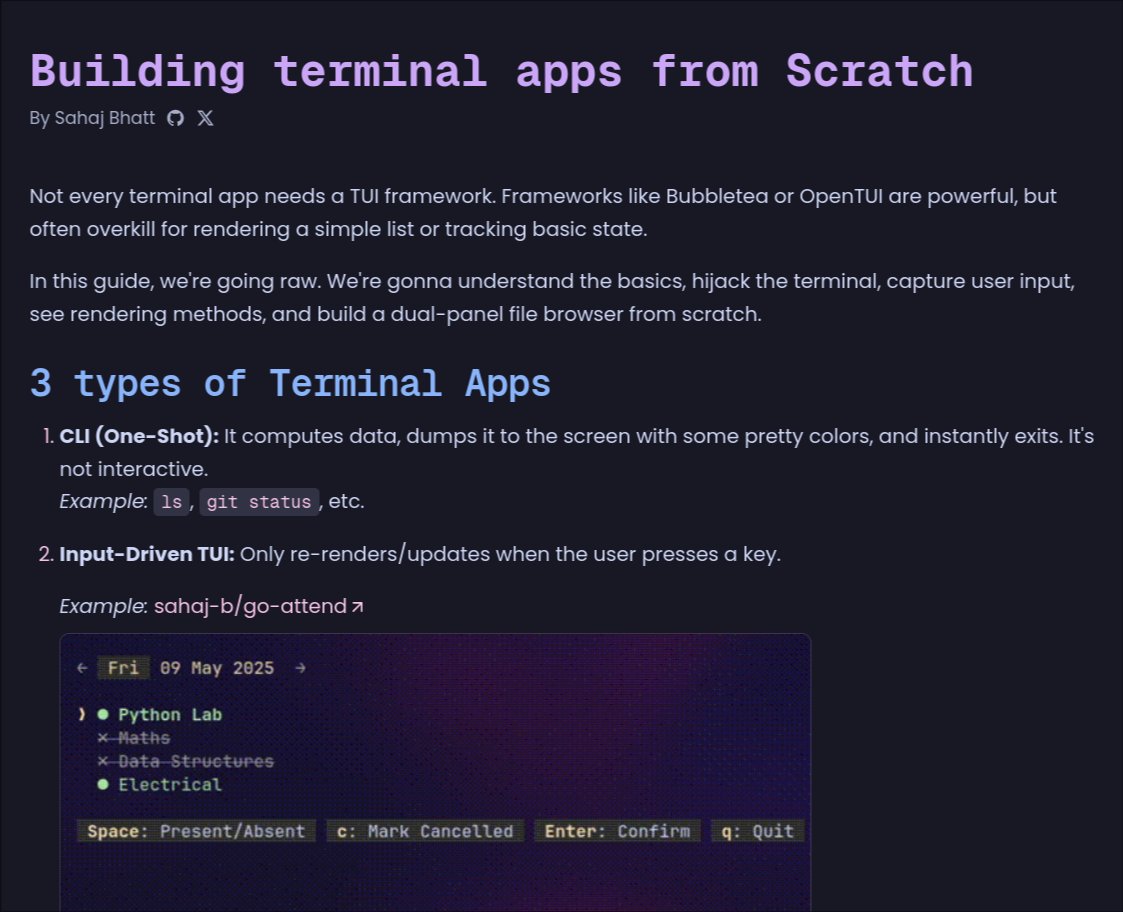Click the 'Fri' day badge in the demo
Screen dimensions: 1123x912
[123, 668]
